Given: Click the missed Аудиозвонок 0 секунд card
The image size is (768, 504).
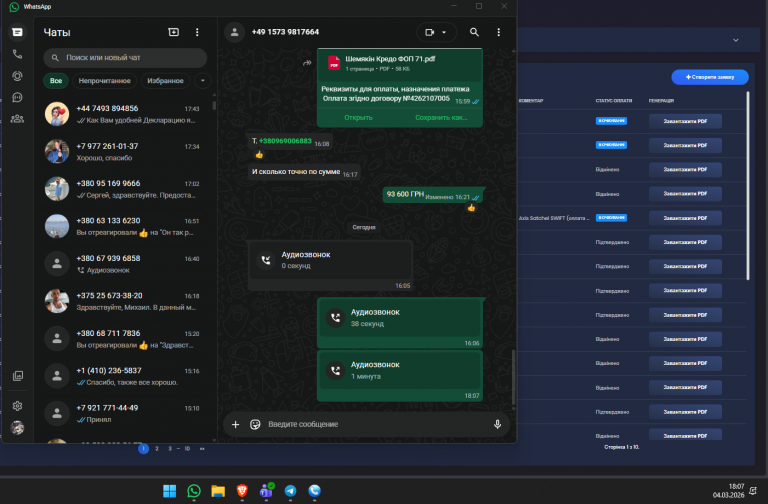Looking at the screenshot, I should tap(330, 266).
